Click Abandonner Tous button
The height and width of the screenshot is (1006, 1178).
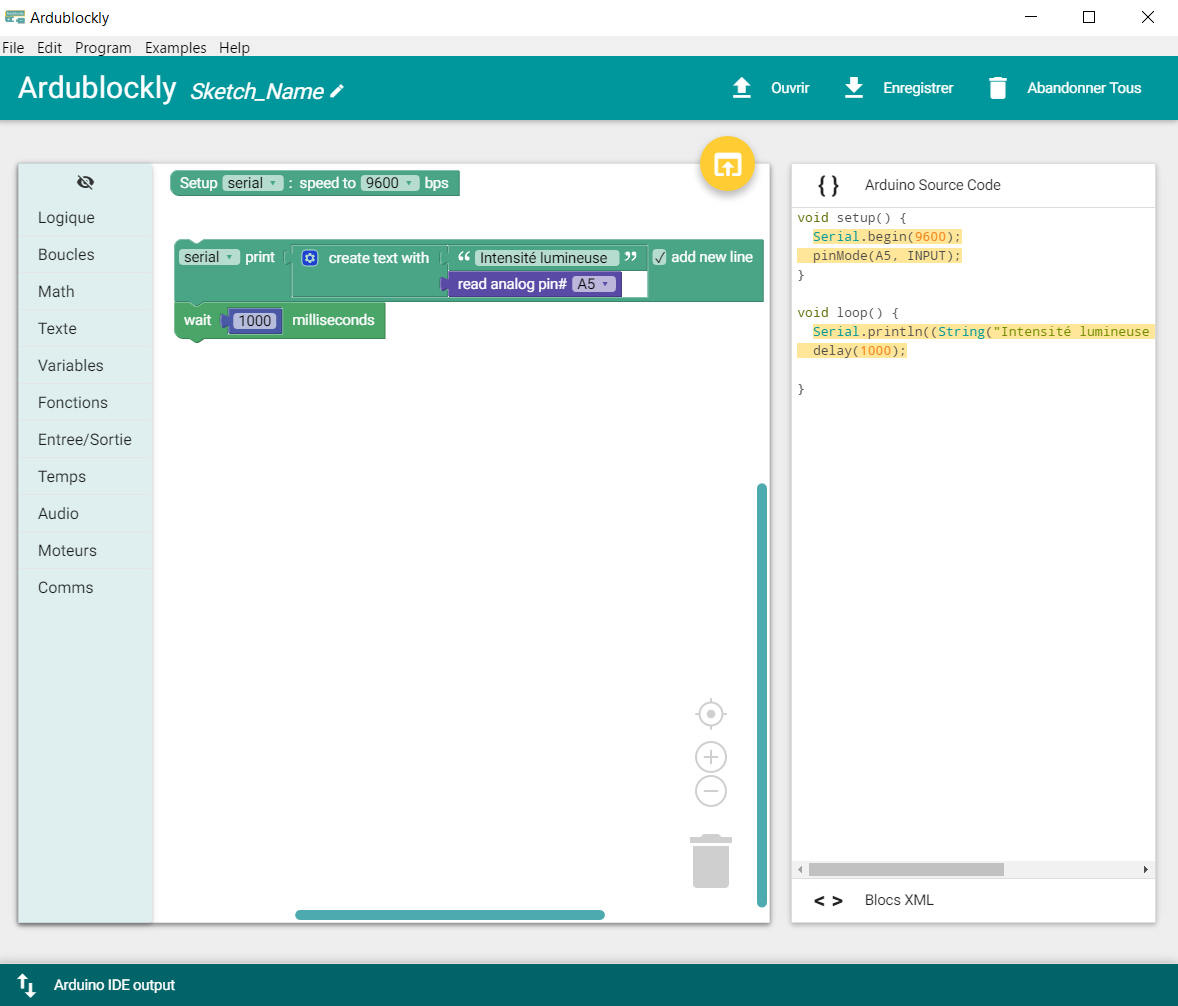coord(1064,88)
